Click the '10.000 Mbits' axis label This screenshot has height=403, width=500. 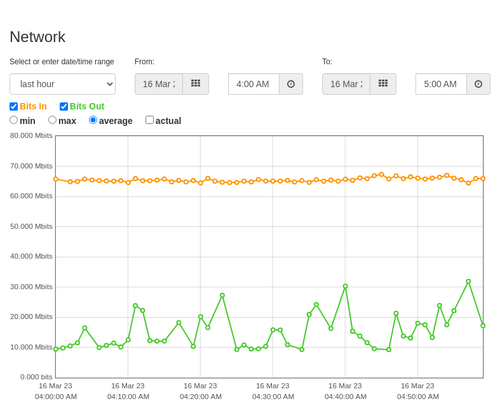coord(31,347)
